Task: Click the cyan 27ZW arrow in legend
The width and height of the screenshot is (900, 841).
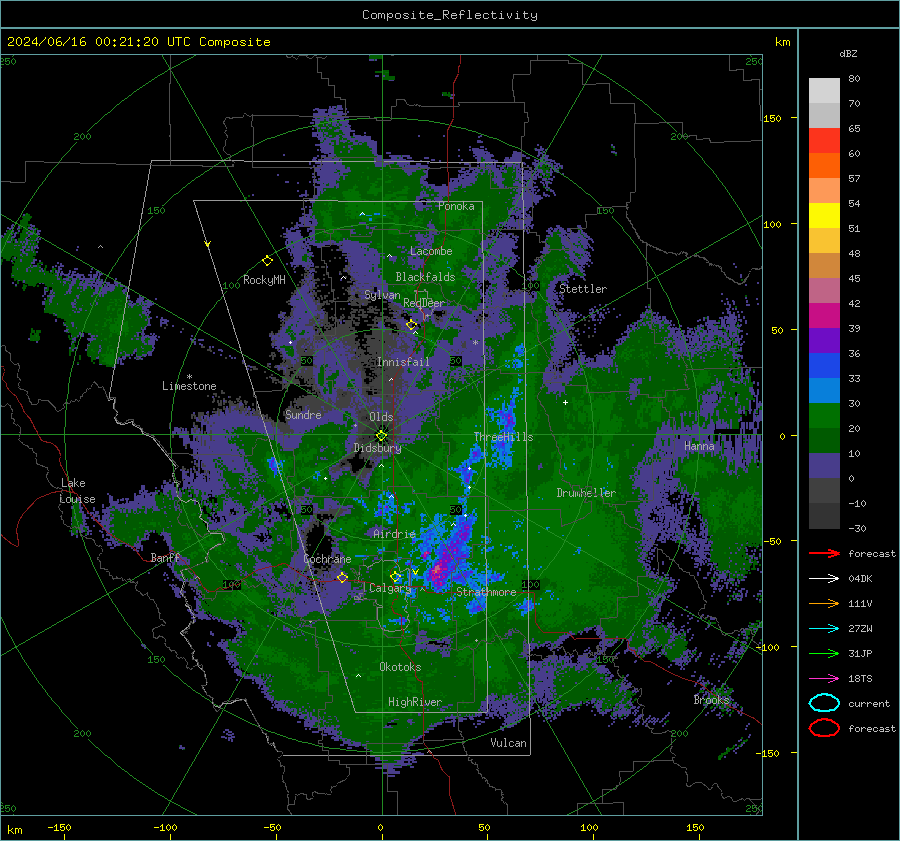Action: 824,629
